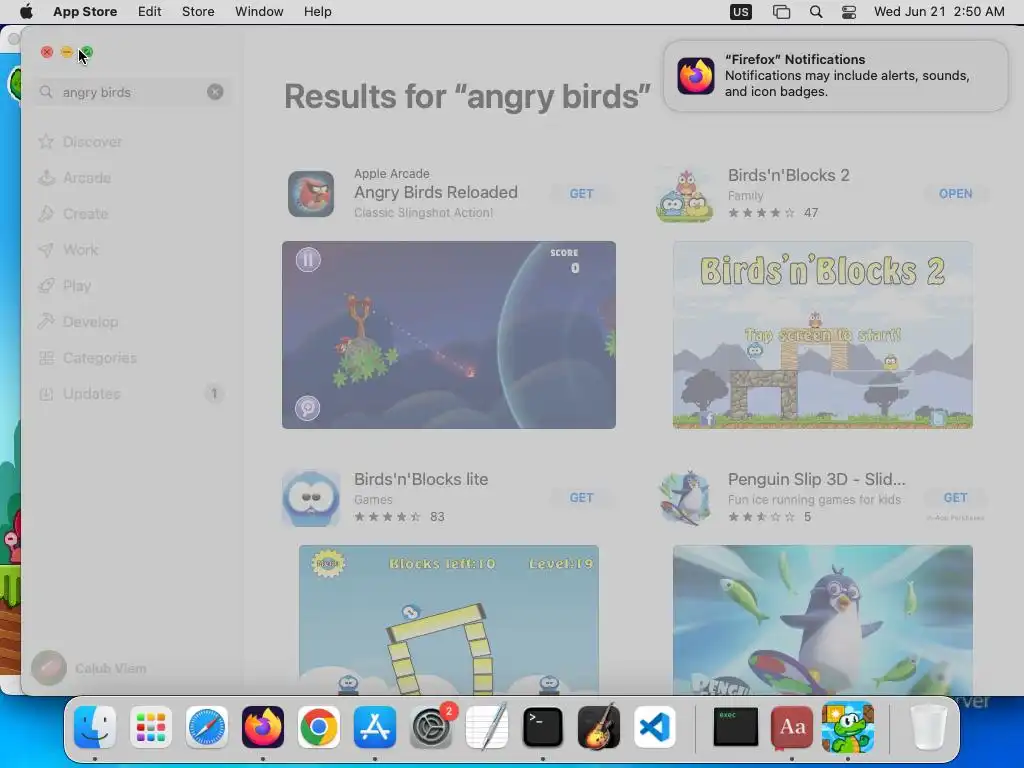
Task: Open the Birds'n'Blocks lite title link
Action: coord(421,479)
